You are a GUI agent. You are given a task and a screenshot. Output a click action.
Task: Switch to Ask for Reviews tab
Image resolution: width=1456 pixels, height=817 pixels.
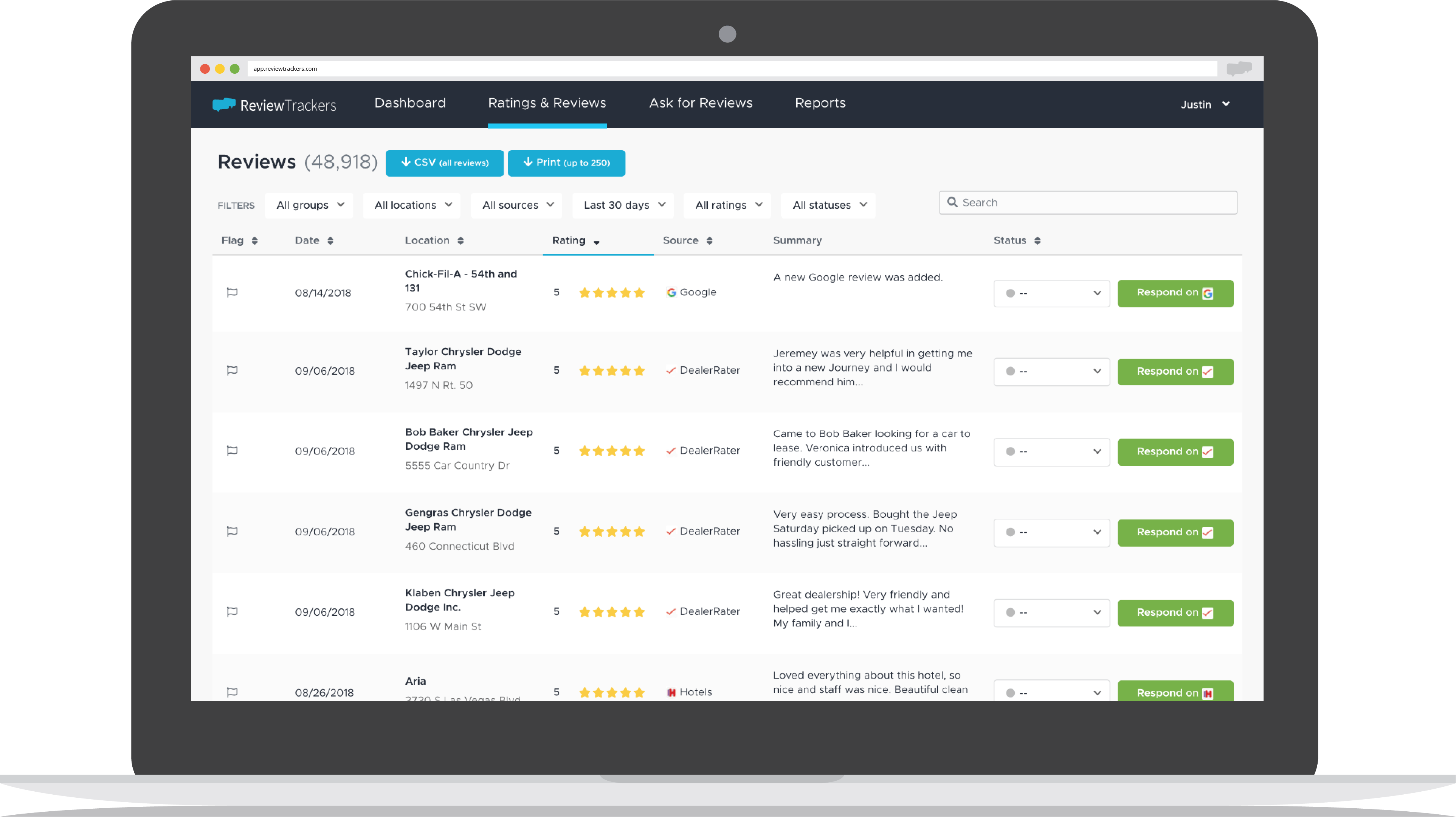point(700,103)
